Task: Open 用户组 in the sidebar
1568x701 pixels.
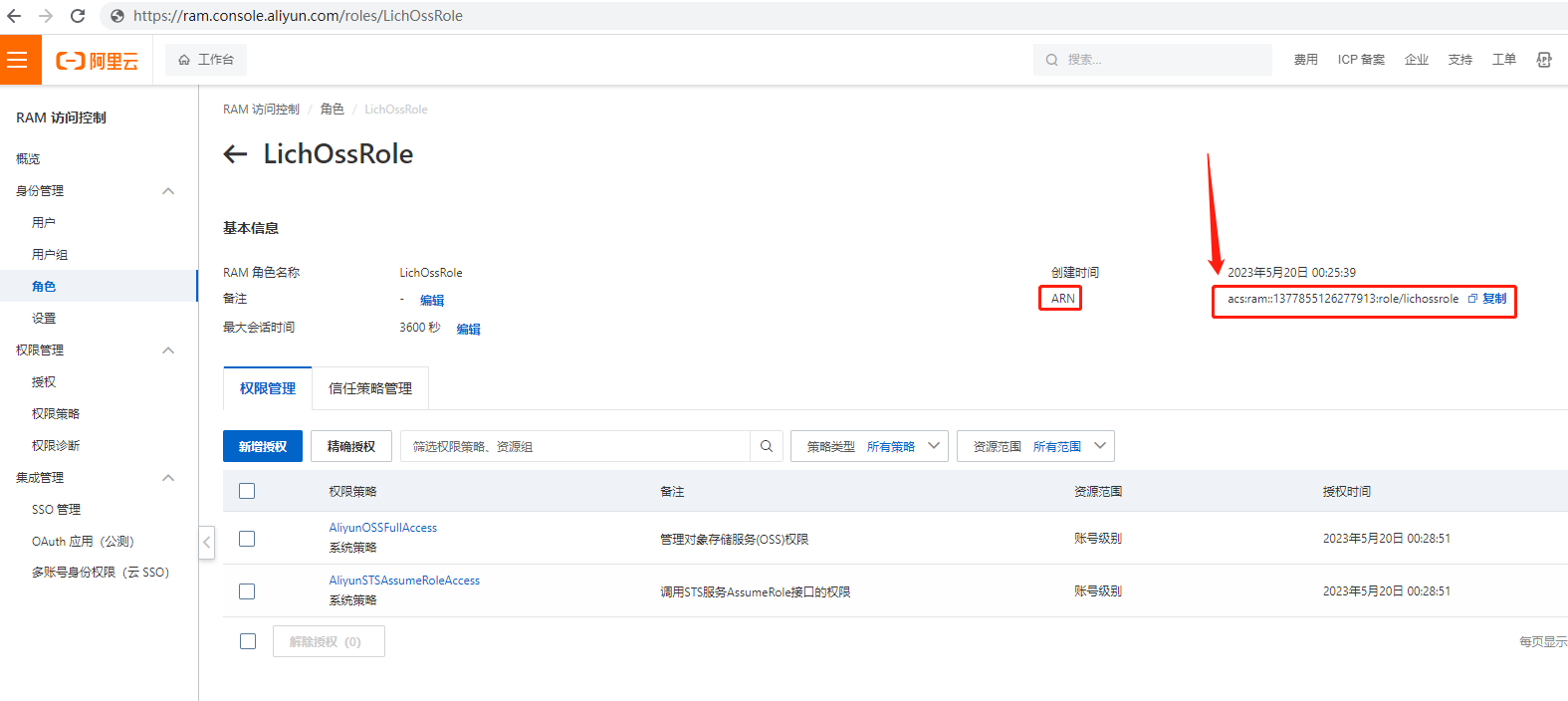Action: pos(50,255)
